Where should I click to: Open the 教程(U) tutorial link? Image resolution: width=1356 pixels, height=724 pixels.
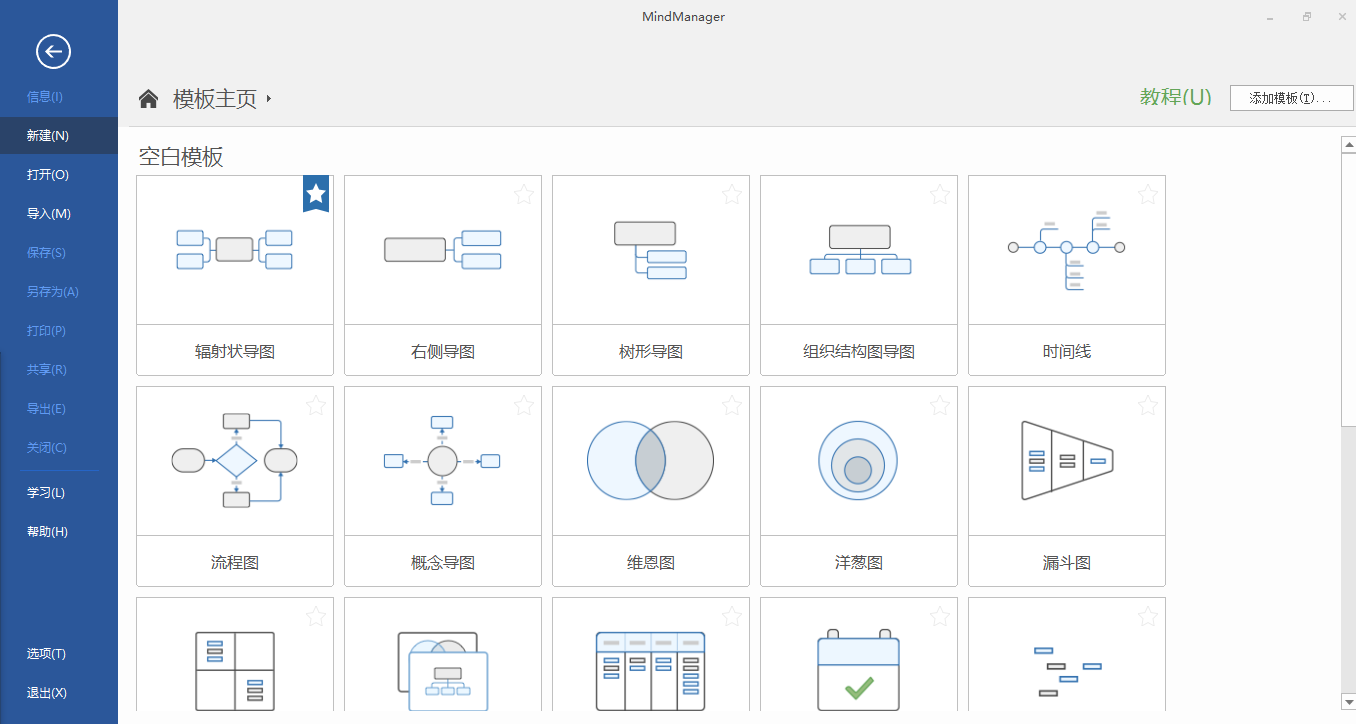point(1175,97)
